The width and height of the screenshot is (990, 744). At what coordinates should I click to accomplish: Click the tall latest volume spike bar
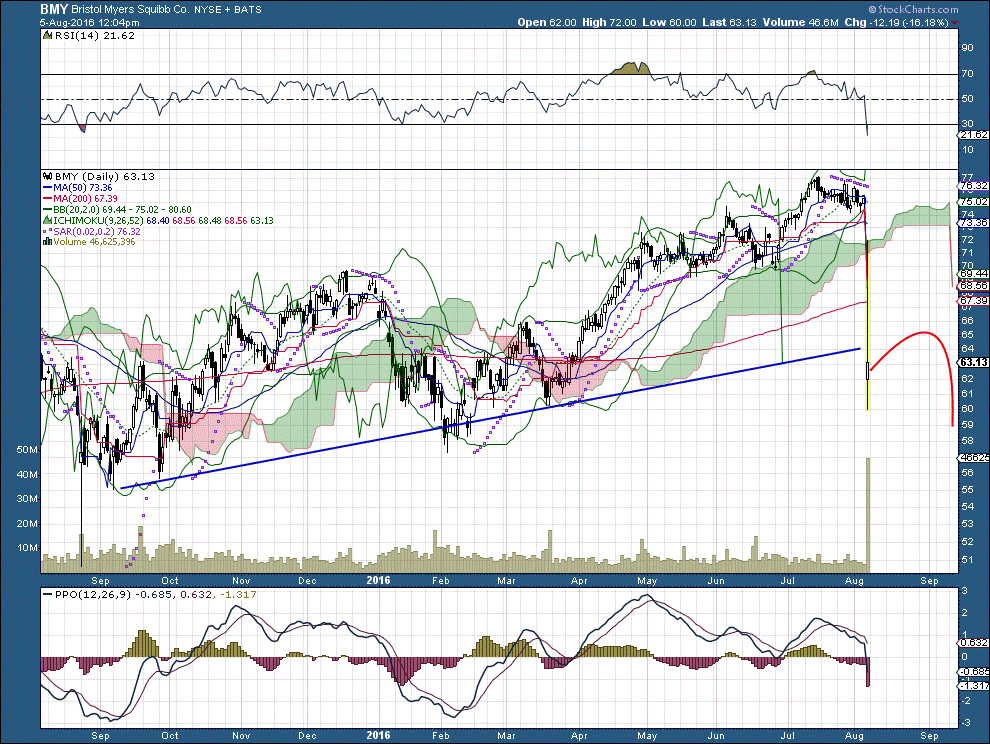click(x=868, y=515)
